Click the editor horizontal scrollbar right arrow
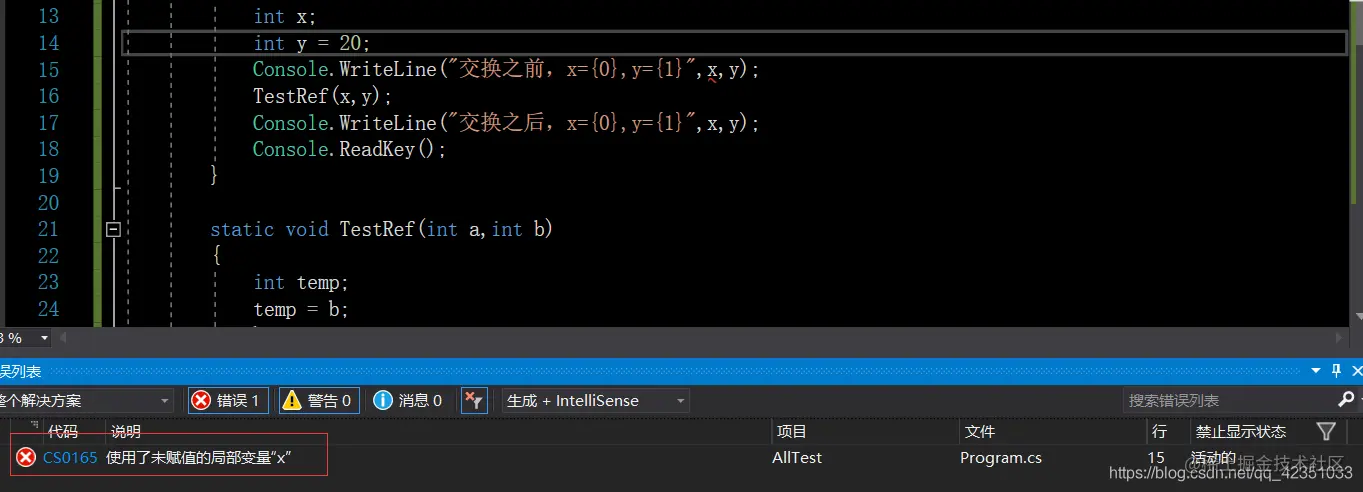This screenshot has width=1363, height=492. (1341, 338)
